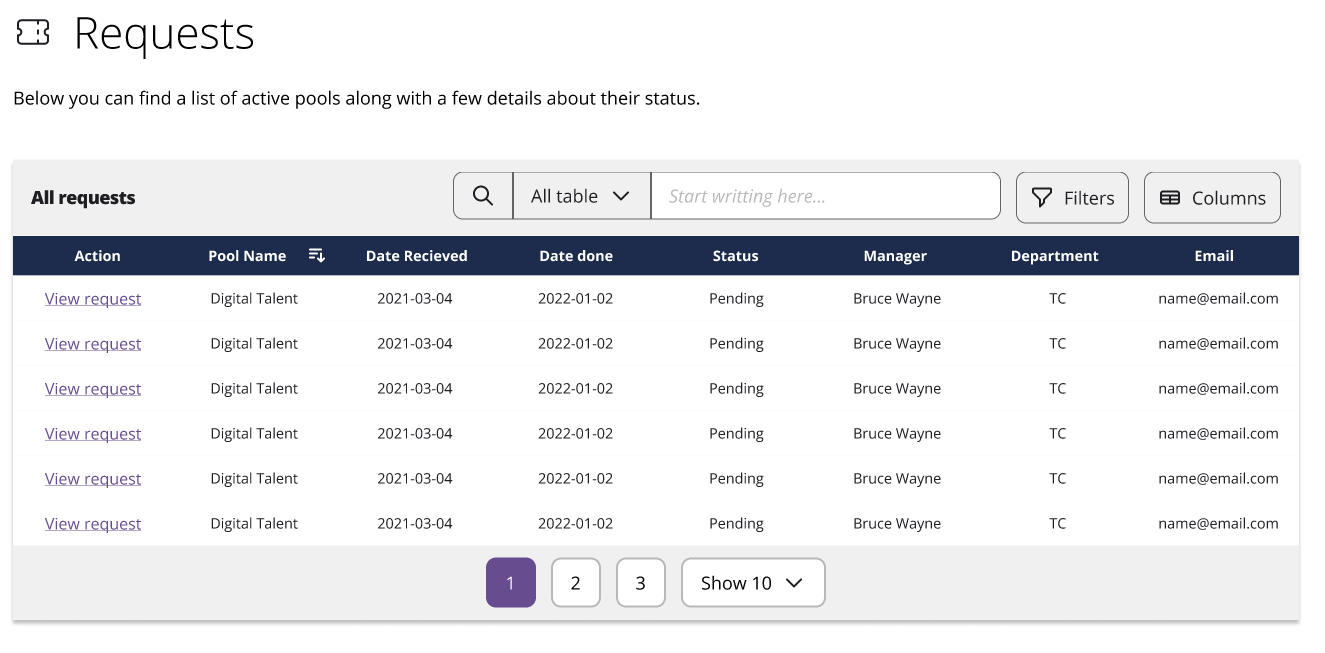
Task: Click the All requests table title
Action: (x=83, y=198)
